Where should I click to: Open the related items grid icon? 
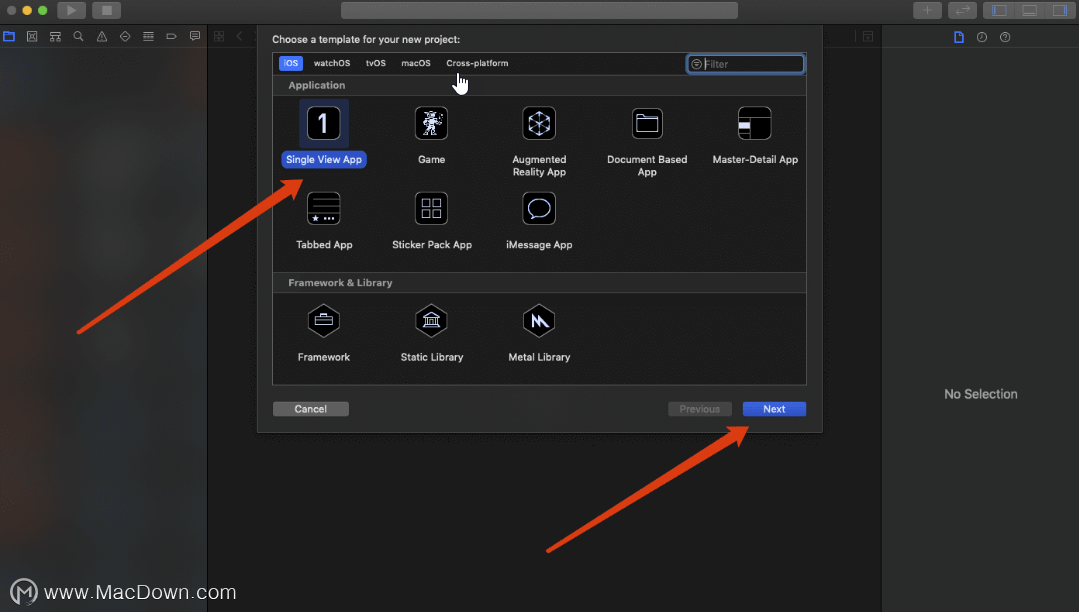[219, 36]
